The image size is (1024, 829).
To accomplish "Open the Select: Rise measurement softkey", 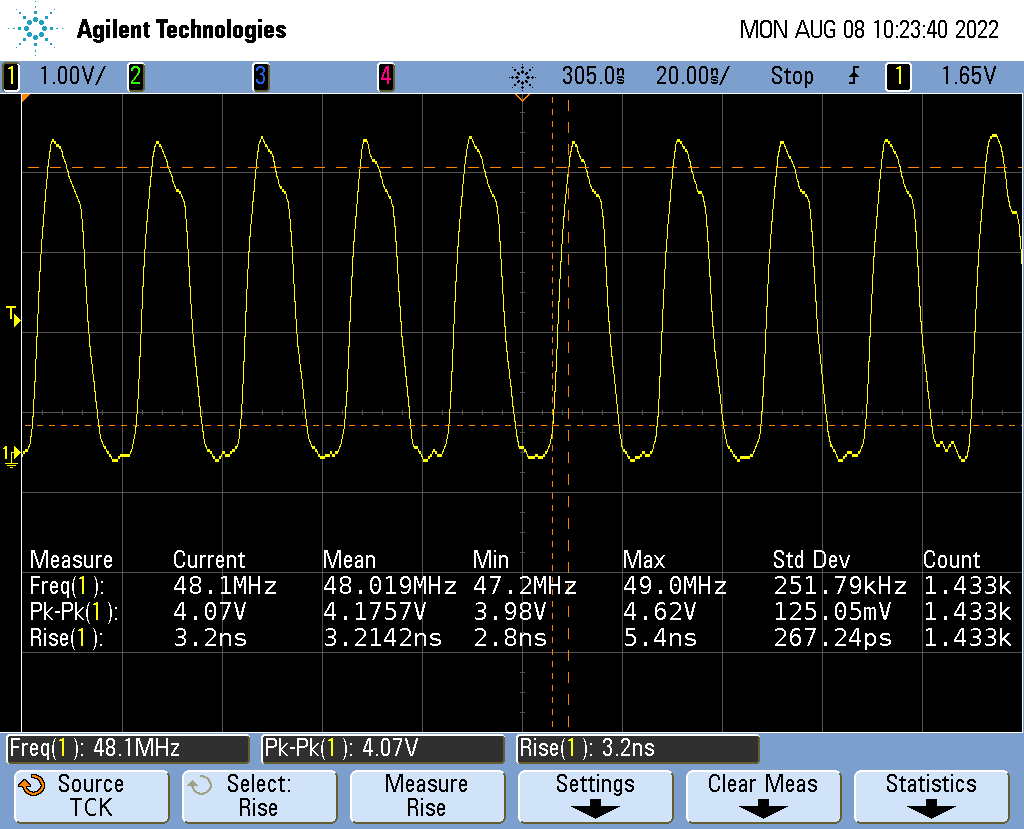I will [x=259, y=796].
